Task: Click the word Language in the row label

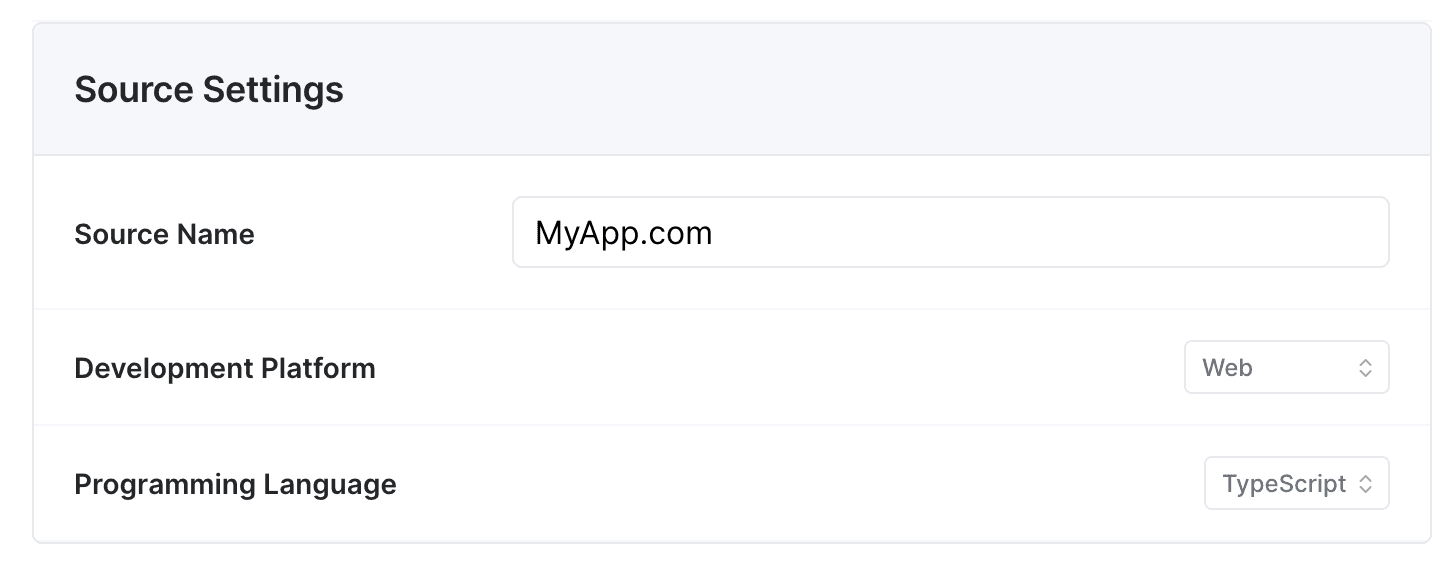Action: pos(330,484)
